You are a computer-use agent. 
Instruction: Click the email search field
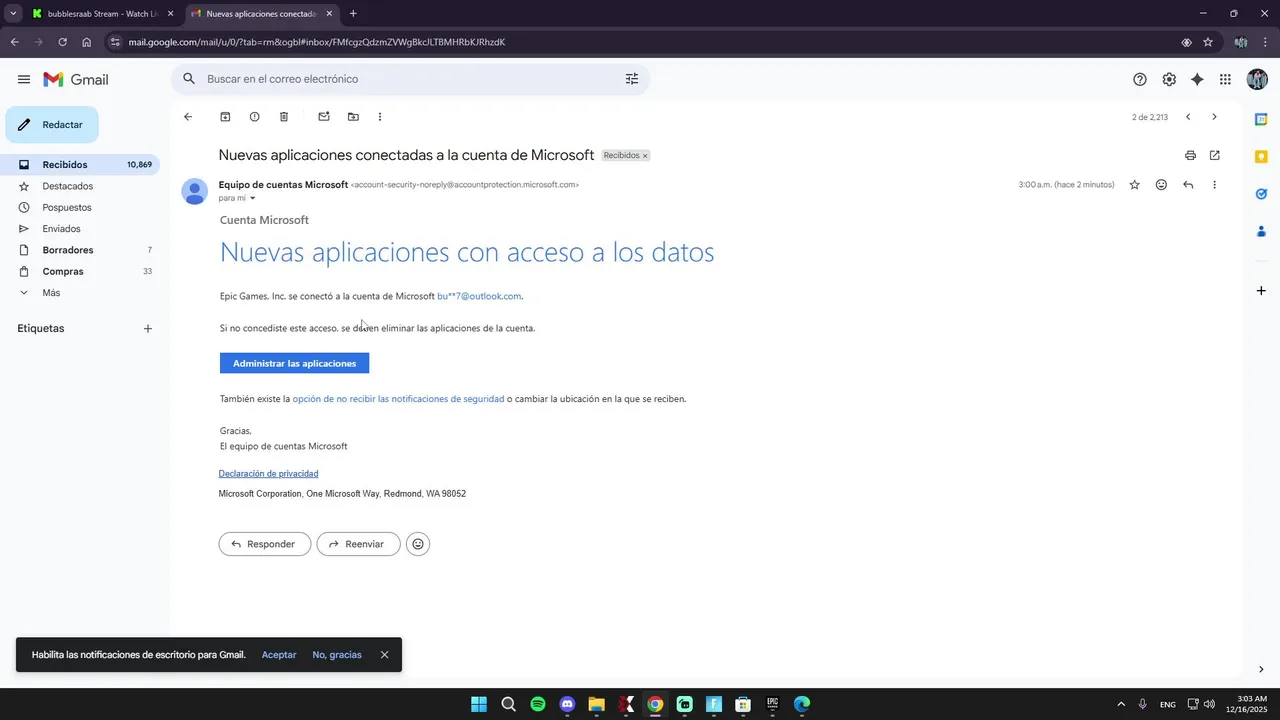pyautogui.click(x=408, y=79)
